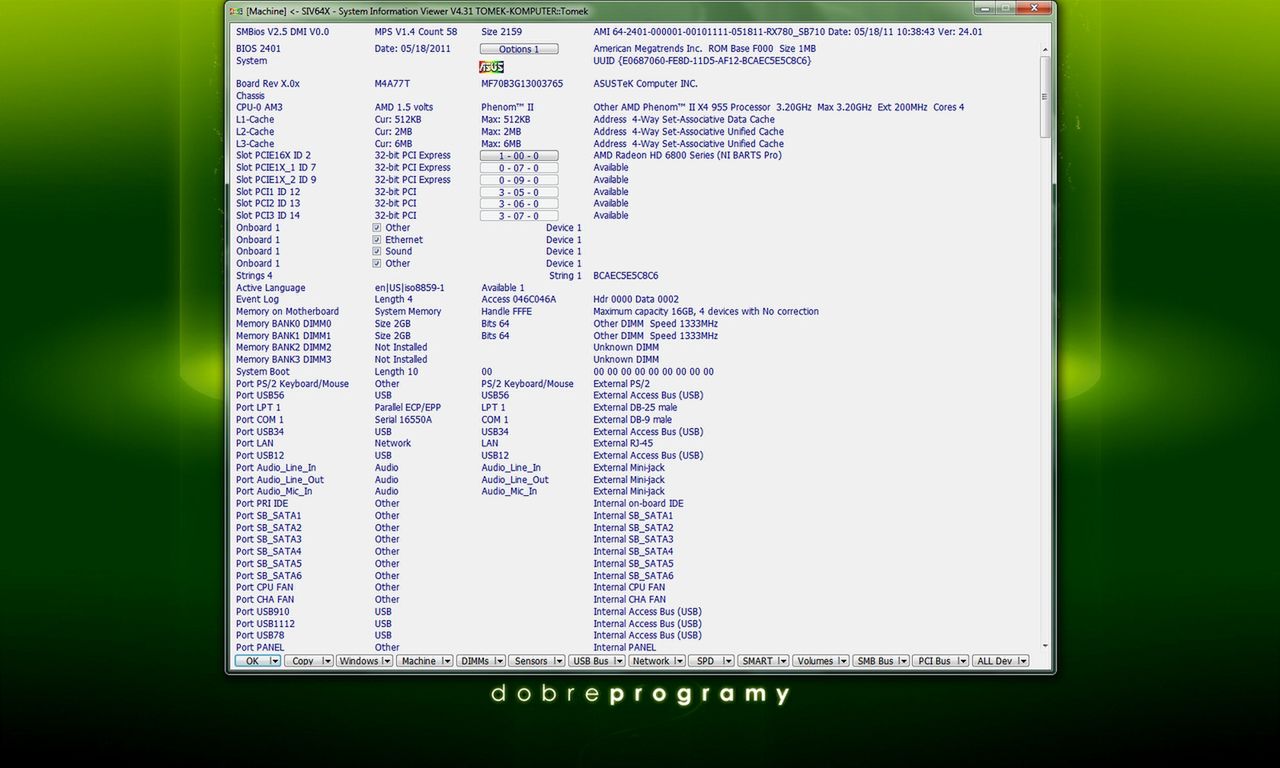Click the System Boot row label
Image resolution: width=1280 pixels, height=768 pixels.
coord(263,372)
